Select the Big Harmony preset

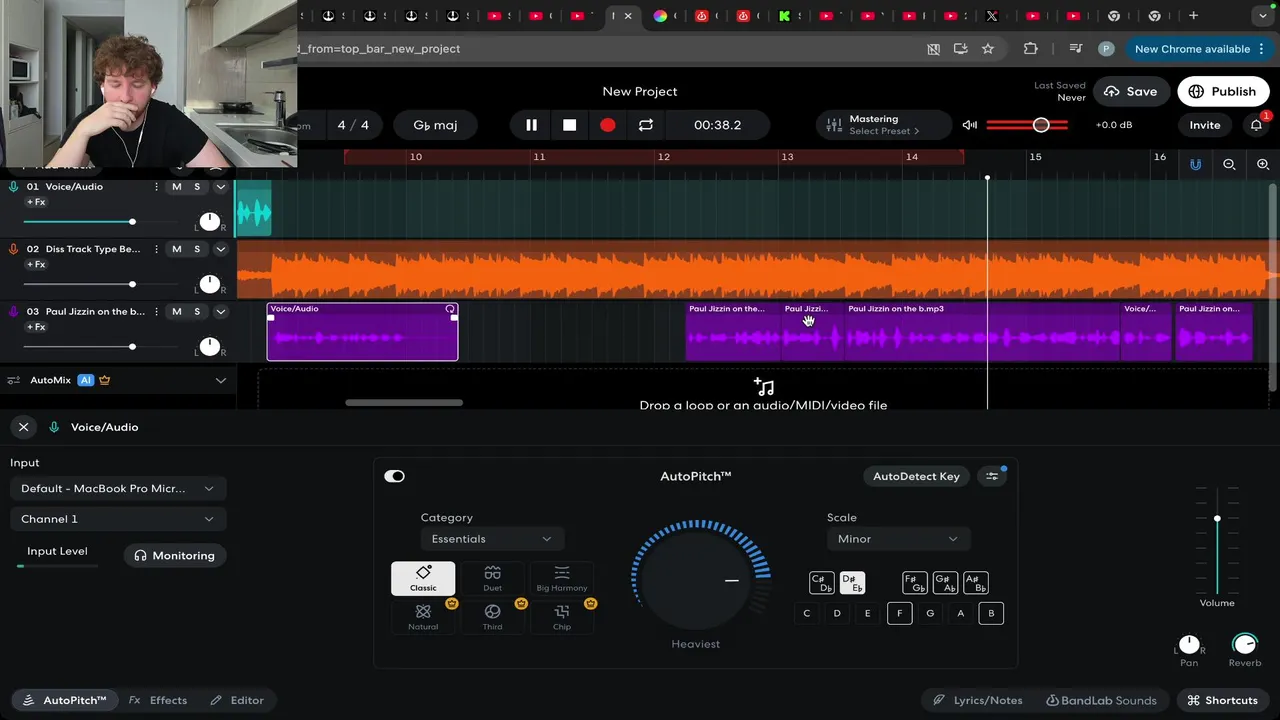[562, 578]
